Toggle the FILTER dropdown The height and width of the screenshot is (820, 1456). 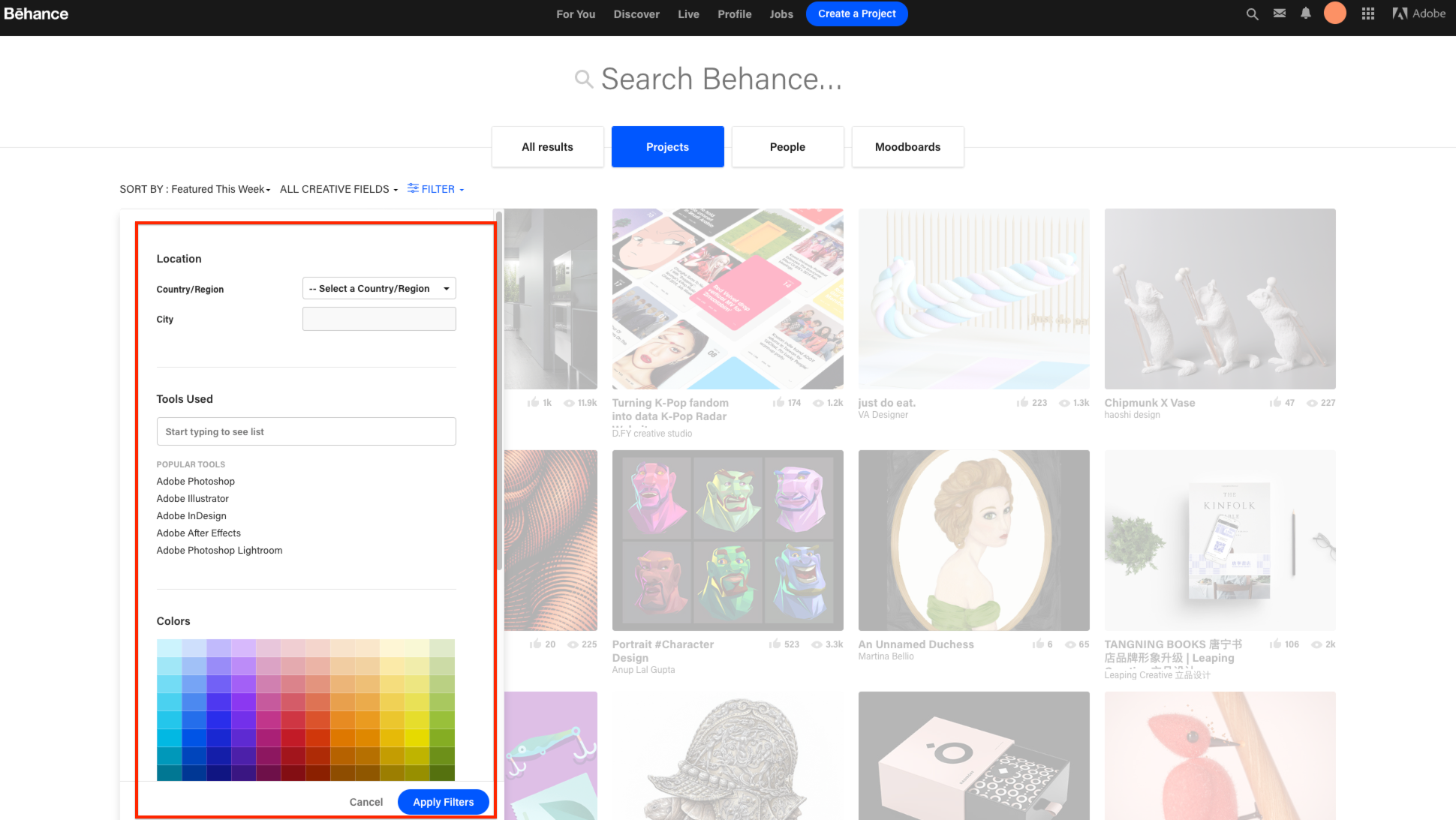pyautogui.click(x=436, y=189)
